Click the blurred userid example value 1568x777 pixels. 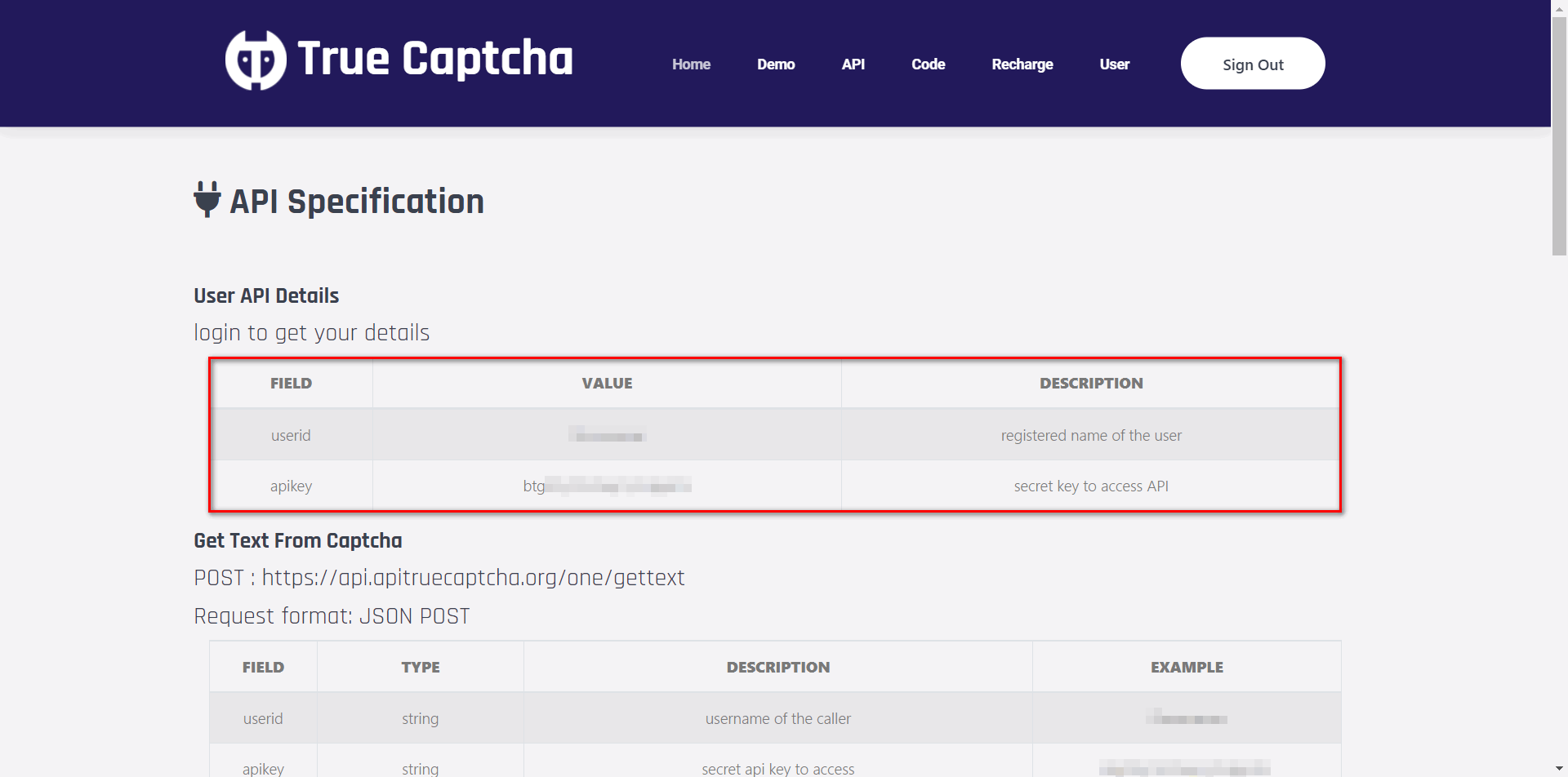[x=1187, y=718]
